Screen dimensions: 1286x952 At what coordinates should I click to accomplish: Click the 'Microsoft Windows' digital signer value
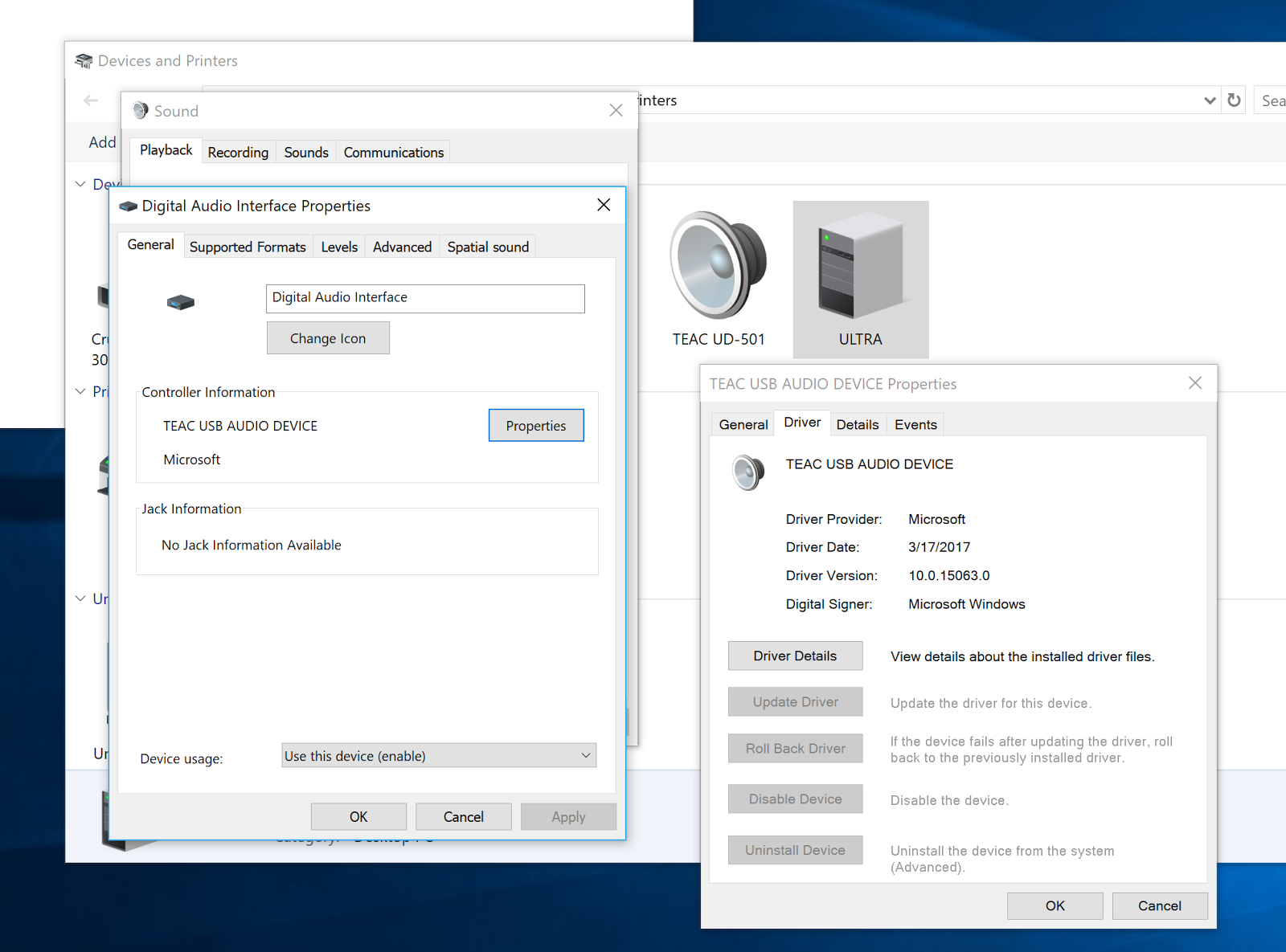tap(967, 604)
